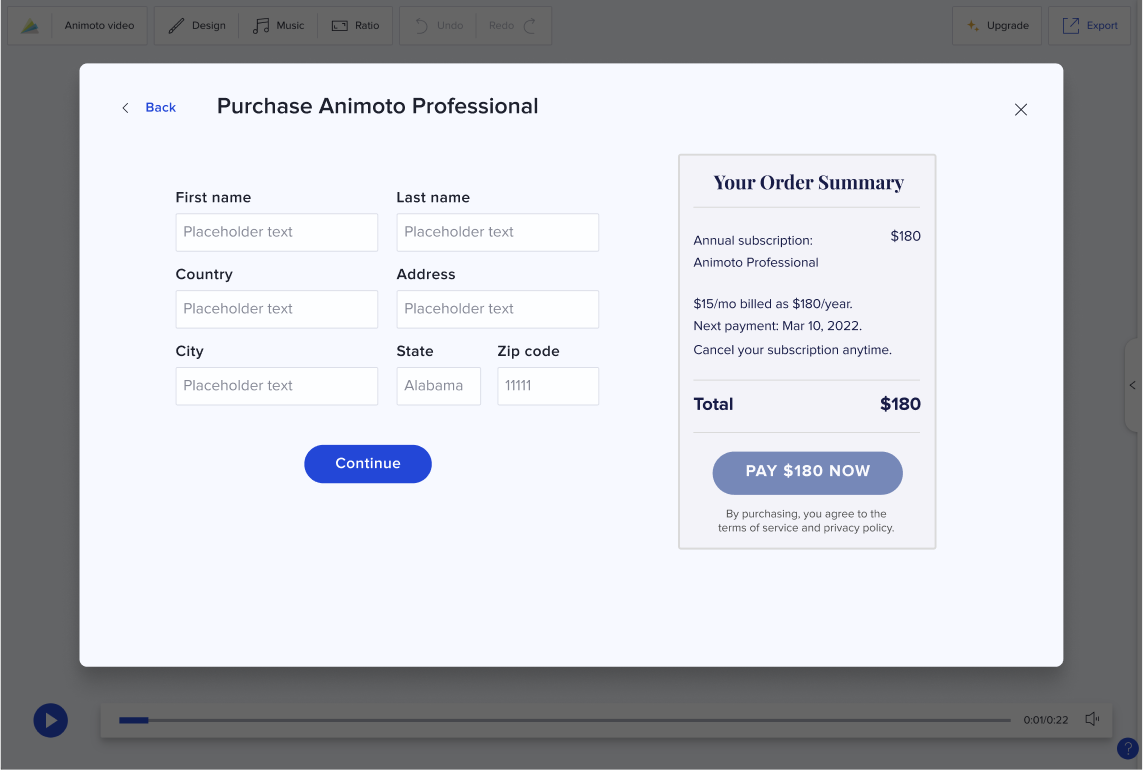Focus the Address field
1143x770 pixels.
tap(497, 309)
